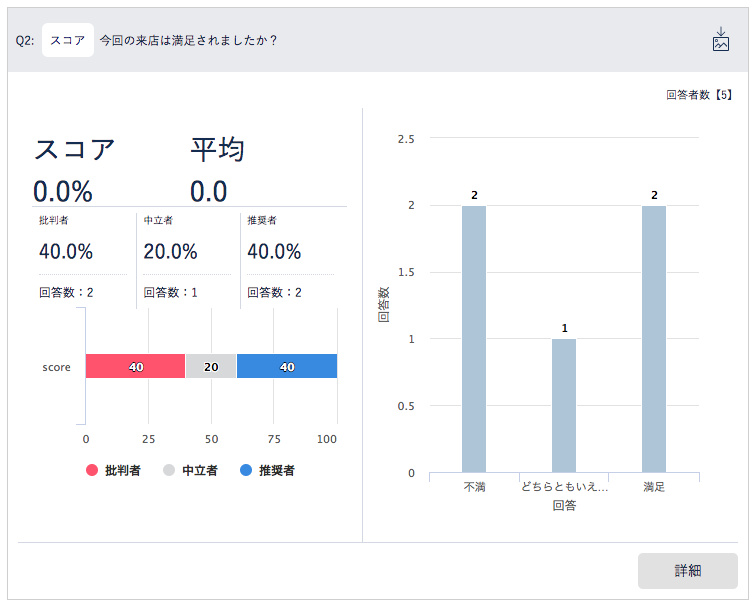Select the red 40 score bar segment
Screen dimensions: 756x607
pyautogui.click(x=135, y=366)
